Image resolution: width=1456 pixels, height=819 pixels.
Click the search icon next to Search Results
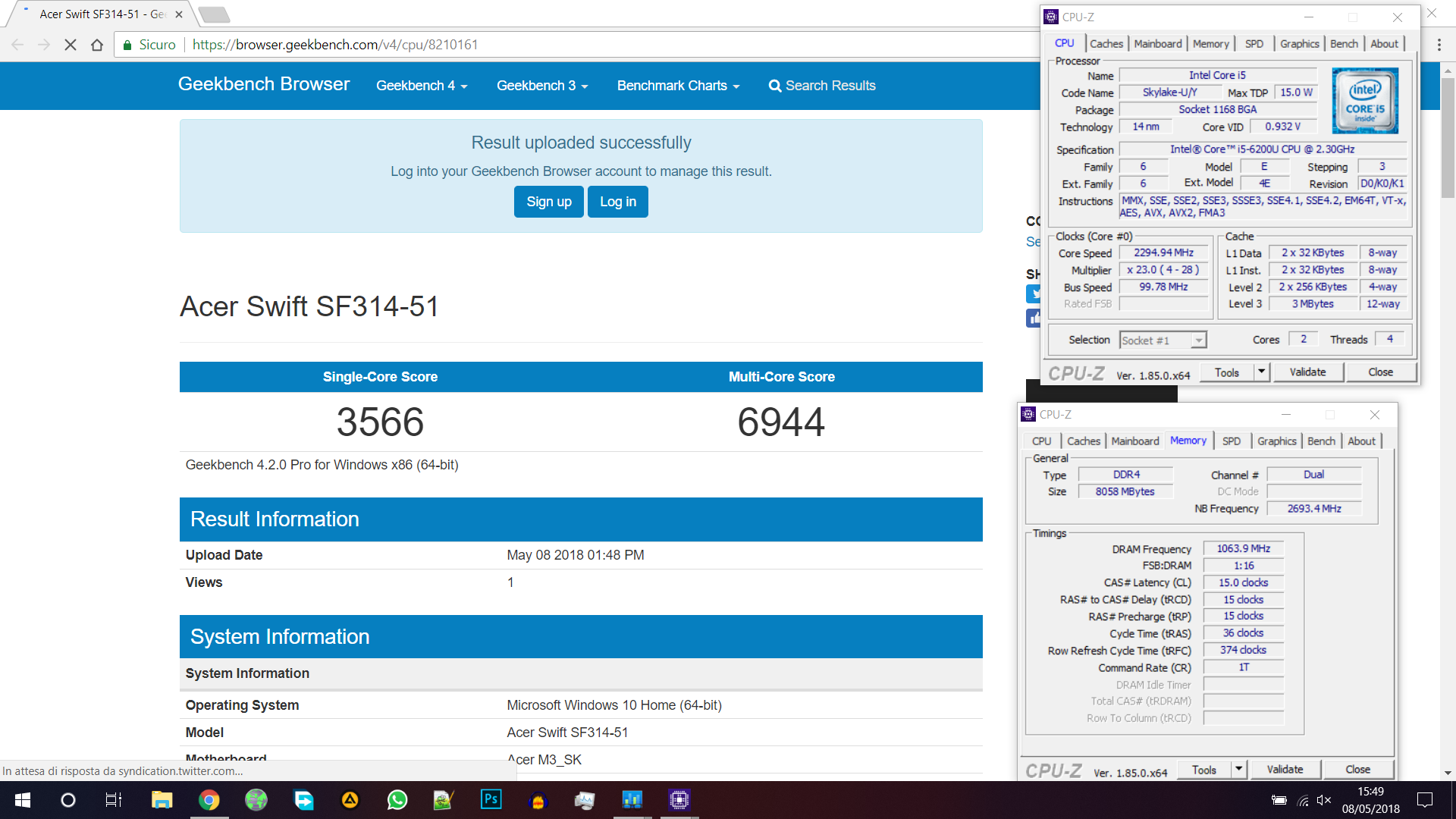coord(775,86)
